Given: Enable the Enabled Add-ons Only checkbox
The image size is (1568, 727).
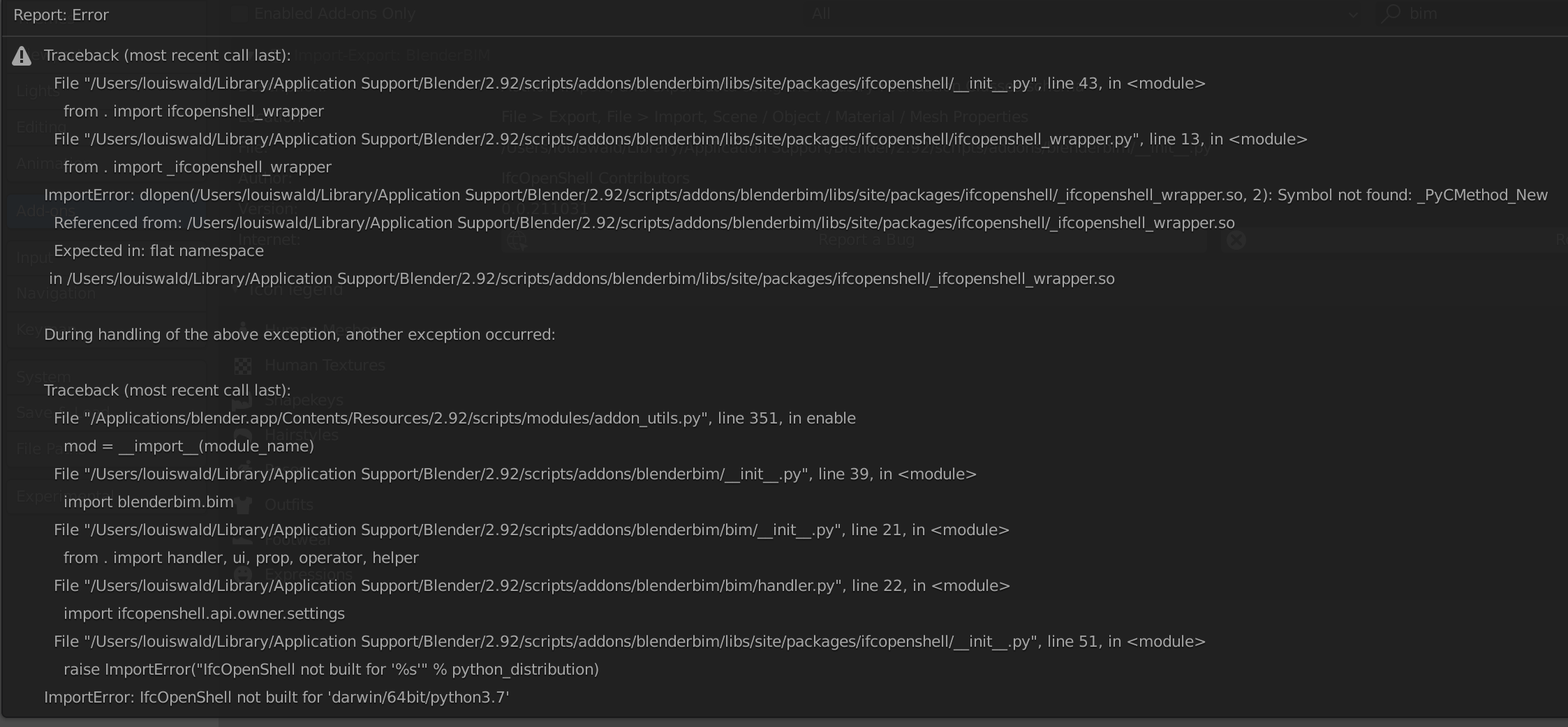Looking at the screenshot, I should (238, 13).
